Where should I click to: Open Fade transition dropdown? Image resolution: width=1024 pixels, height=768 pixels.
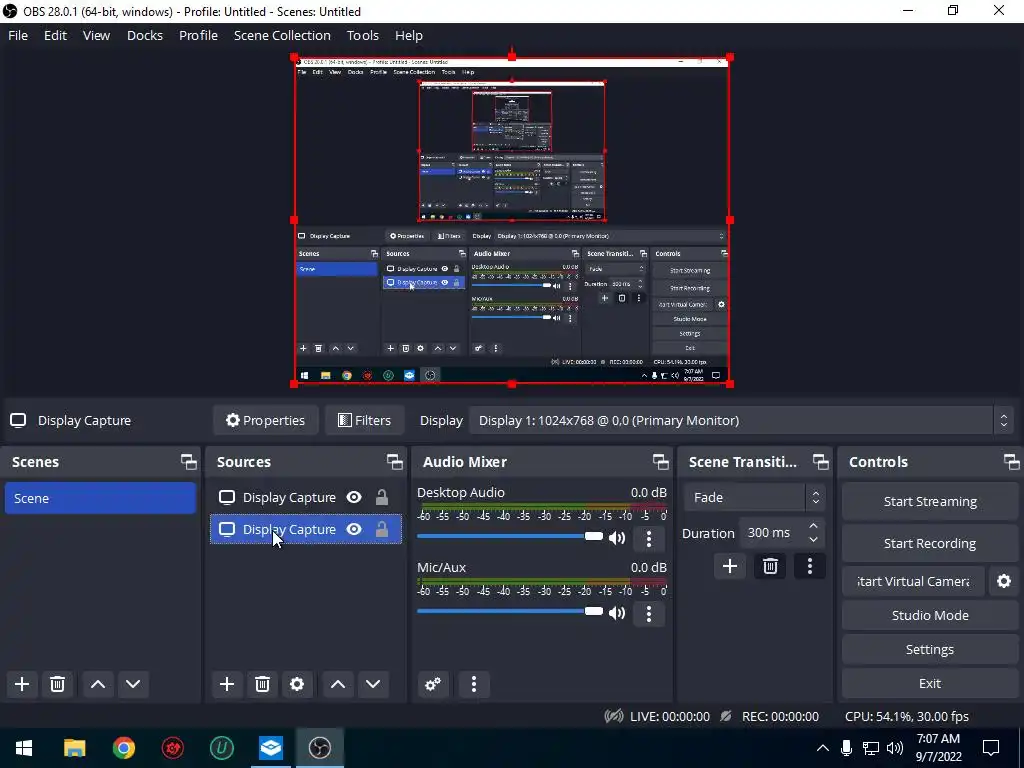coord(755,498)
